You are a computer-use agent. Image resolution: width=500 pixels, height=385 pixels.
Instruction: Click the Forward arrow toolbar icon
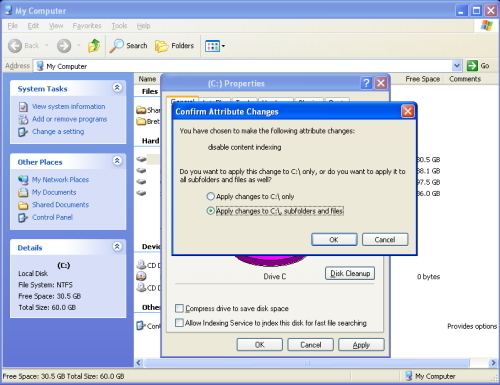point(64,46)
